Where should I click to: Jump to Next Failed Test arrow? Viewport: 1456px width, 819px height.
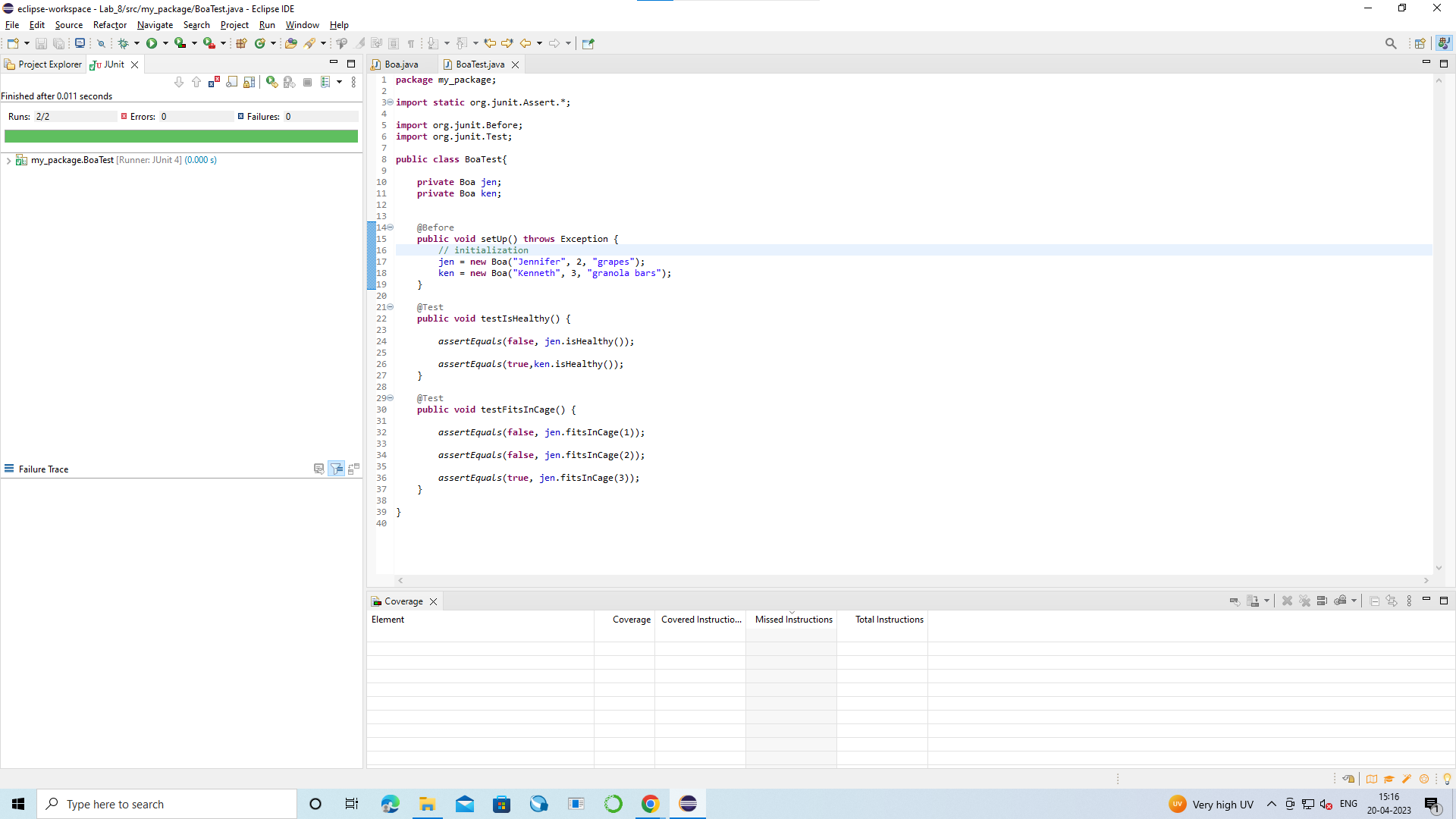click(x=179, y=82)
